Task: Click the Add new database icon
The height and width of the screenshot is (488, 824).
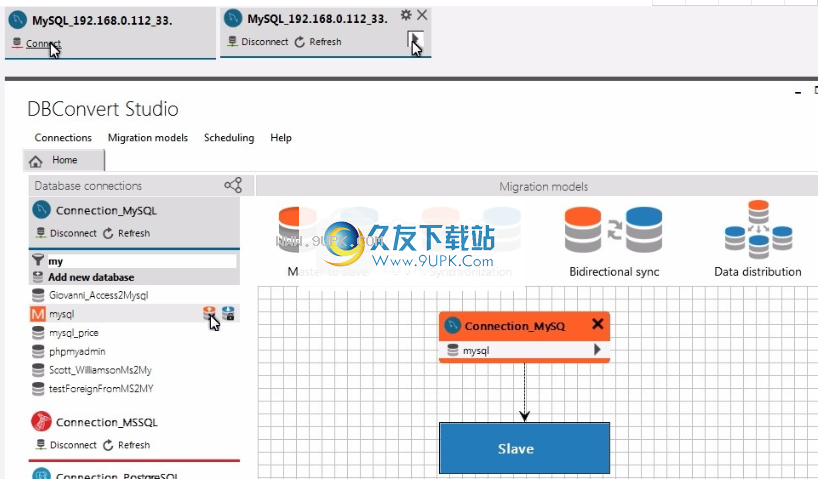Action: 38,277
